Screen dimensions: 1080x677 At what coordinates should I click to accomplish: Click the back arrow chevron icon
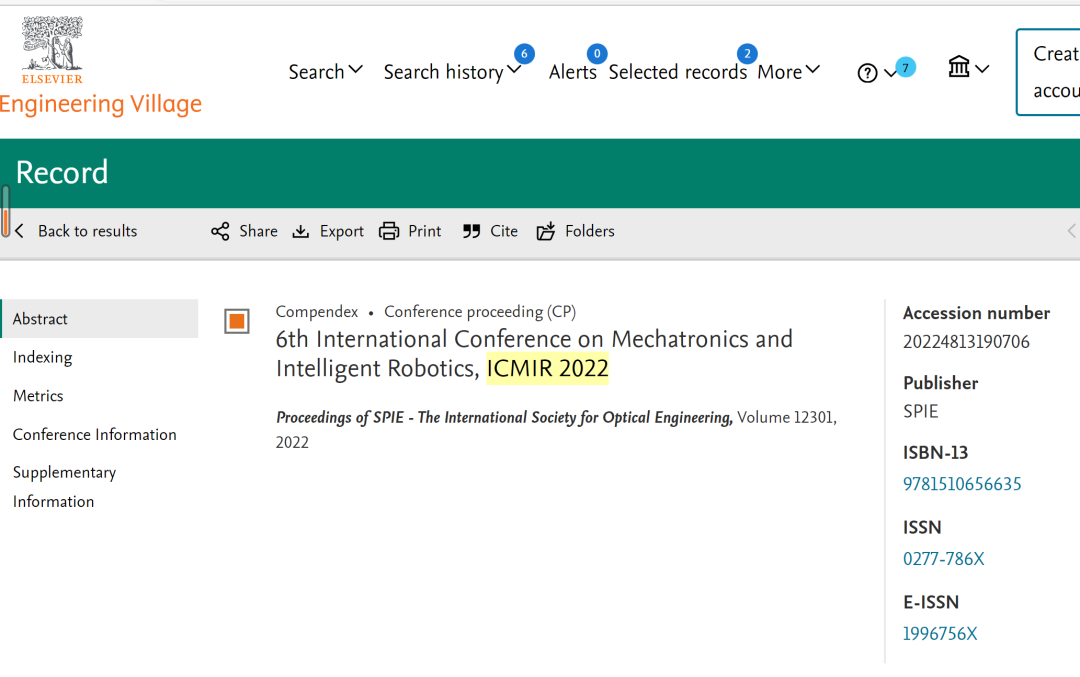(19, 231)
